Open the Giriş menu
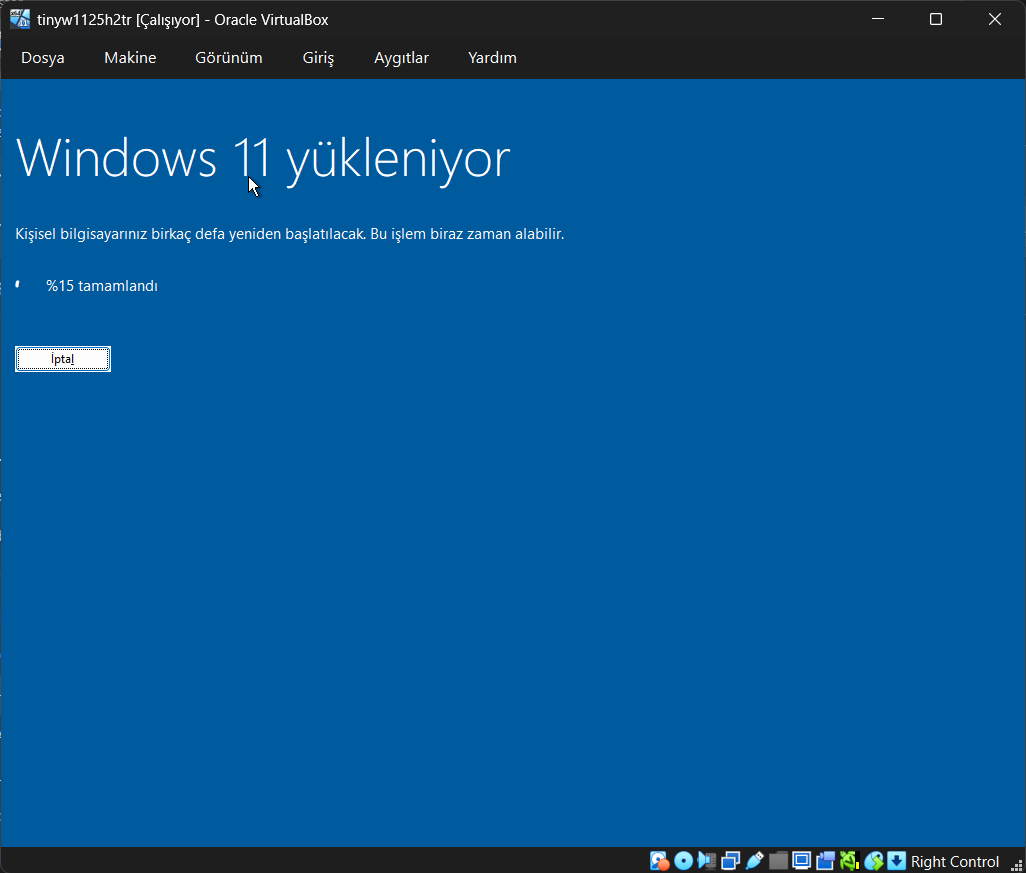 coord(318,58)
